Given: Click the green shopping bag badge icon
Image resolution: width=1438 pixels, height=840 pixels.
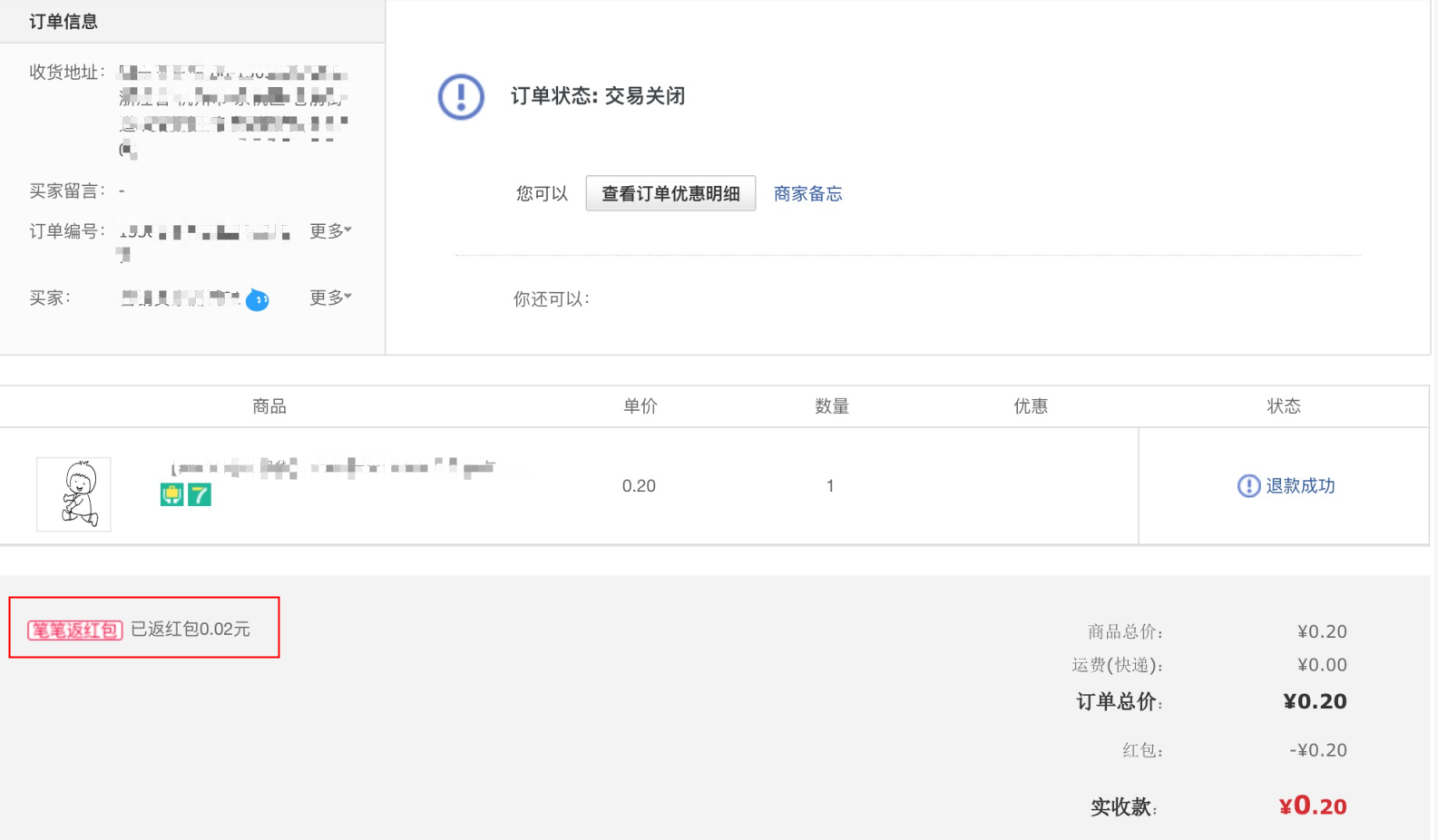Looking at the screenshot, I should 171,494.
